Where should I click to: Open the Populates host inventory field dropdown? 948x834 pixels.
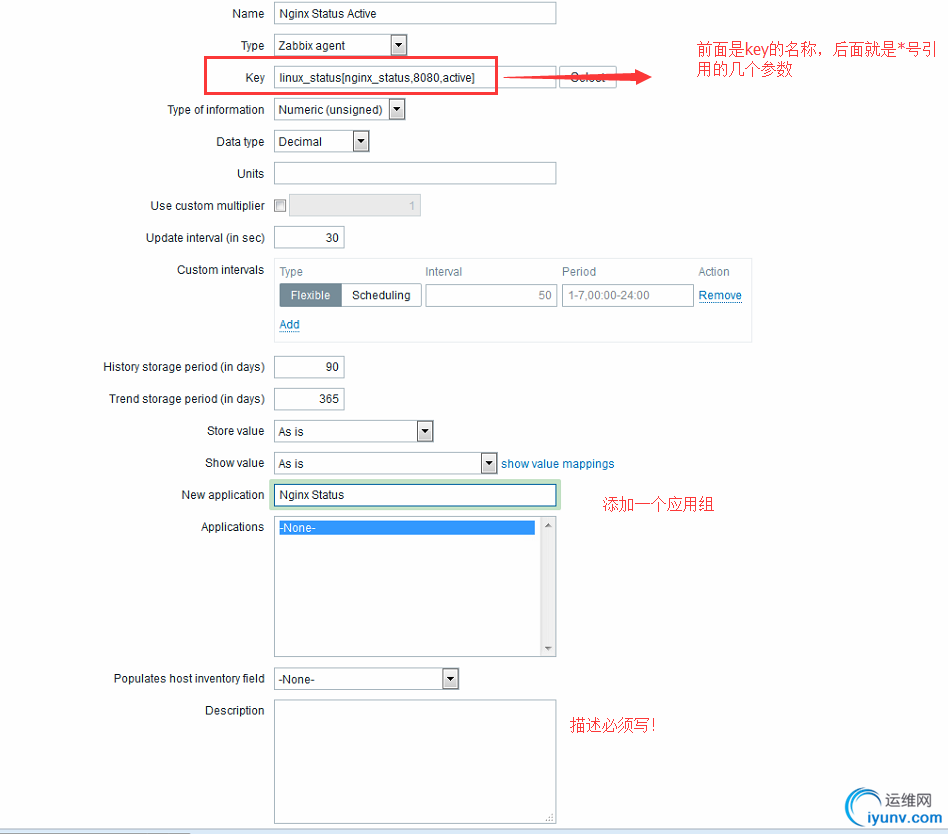point(366,679)
